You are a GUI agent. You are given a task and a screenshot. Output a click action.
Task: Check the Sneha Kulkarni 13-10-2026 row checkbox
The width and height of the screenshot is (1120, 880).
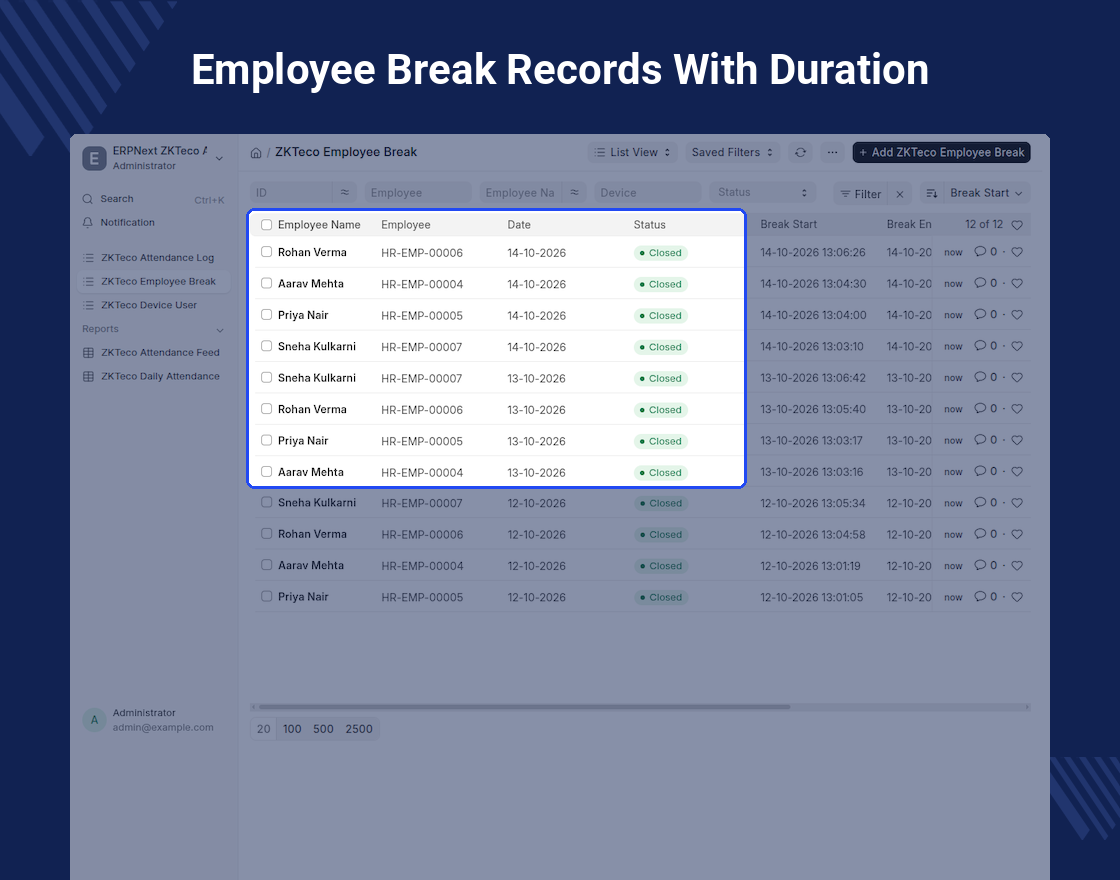tap(266, 378)
